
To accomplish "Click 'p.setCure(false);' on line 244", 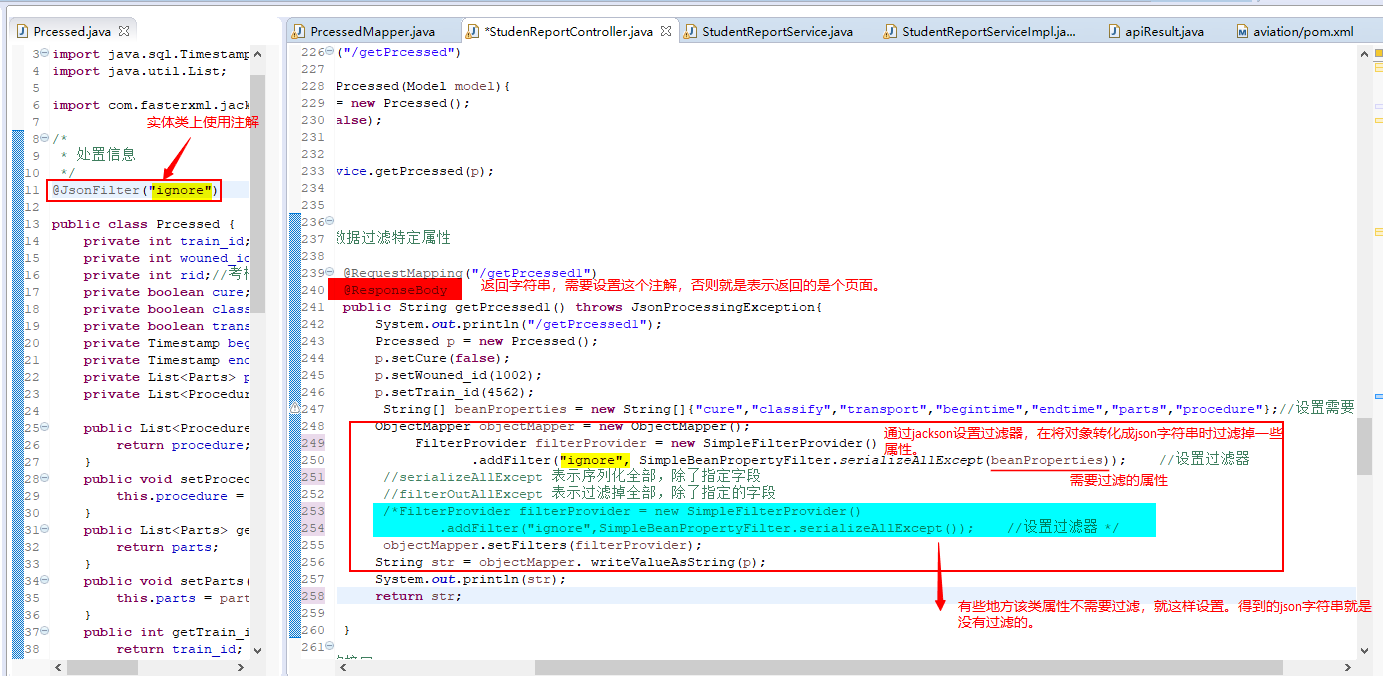I will tap(442, 358).
